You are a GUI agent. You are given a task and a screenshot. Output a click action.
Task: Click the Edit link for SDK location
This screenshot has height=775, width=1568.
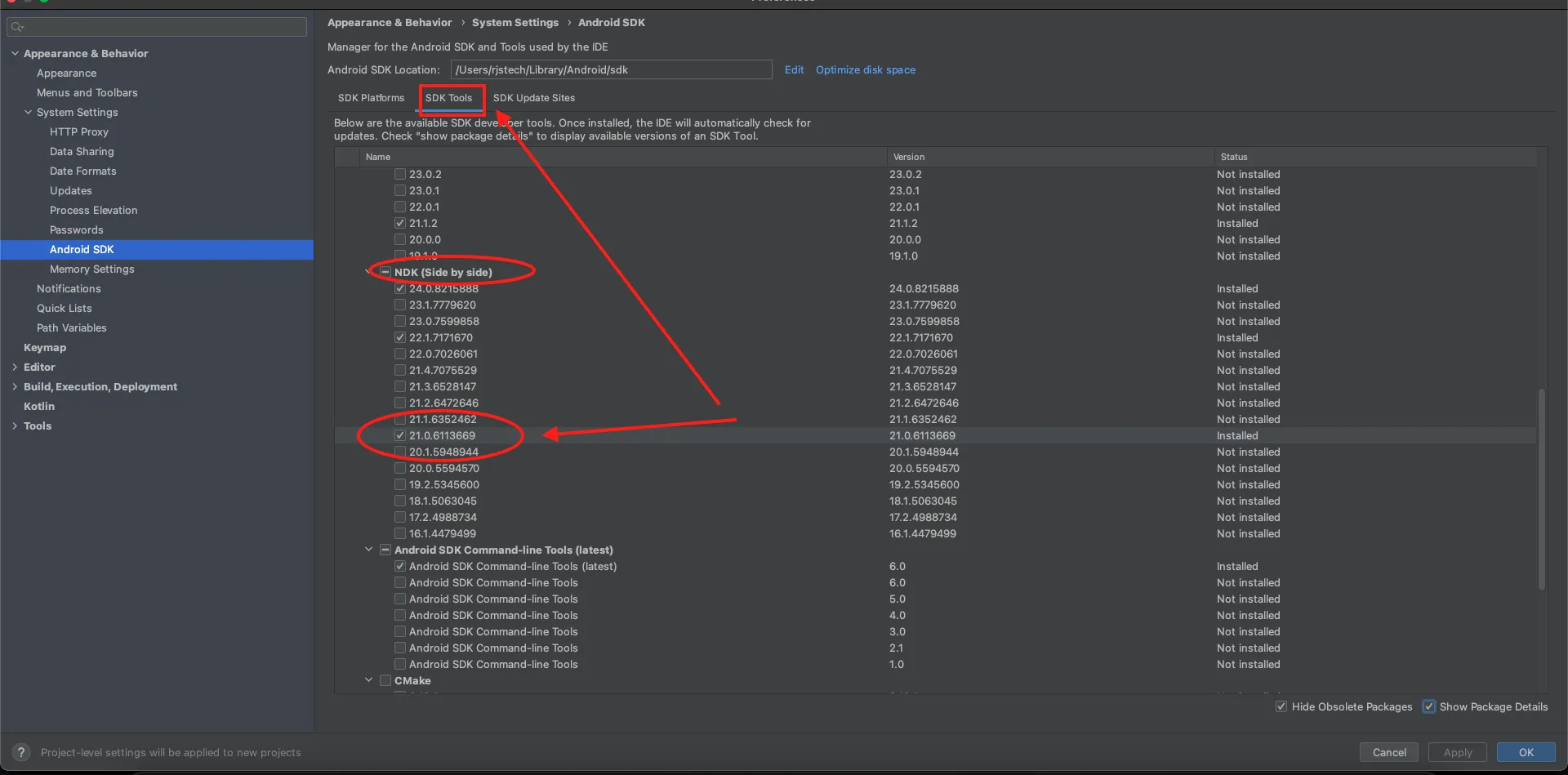coord(794,69)
